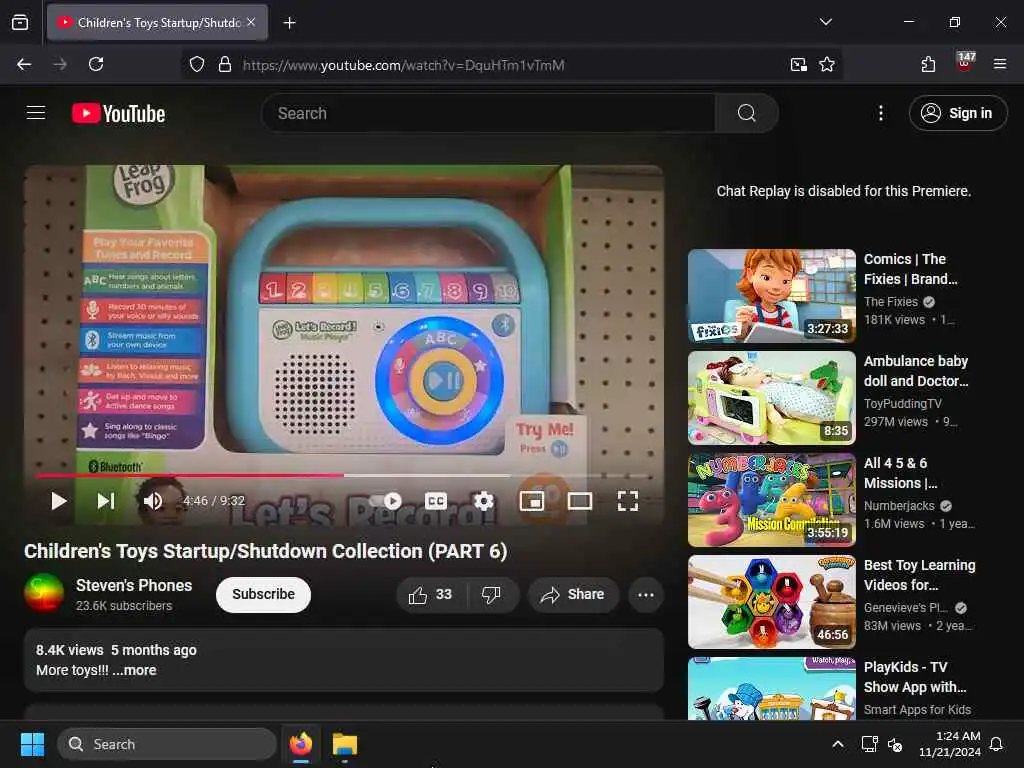
Task: Open taskbar network display icon
Action: tap(869, 744)
